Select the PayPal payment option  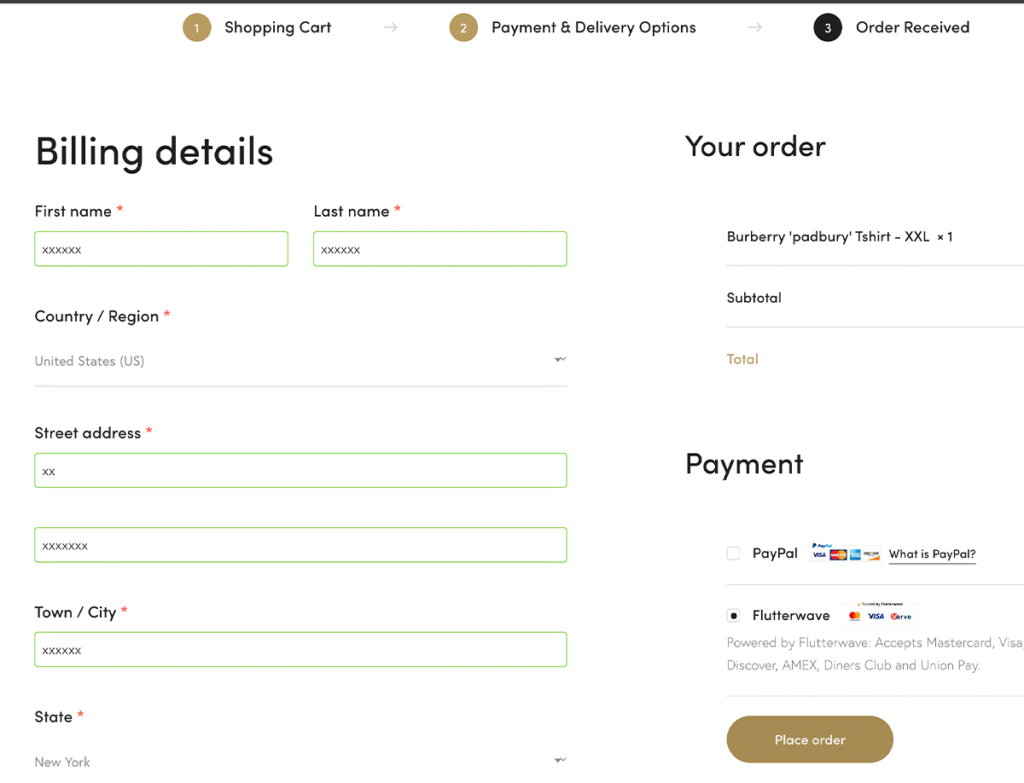733,553
